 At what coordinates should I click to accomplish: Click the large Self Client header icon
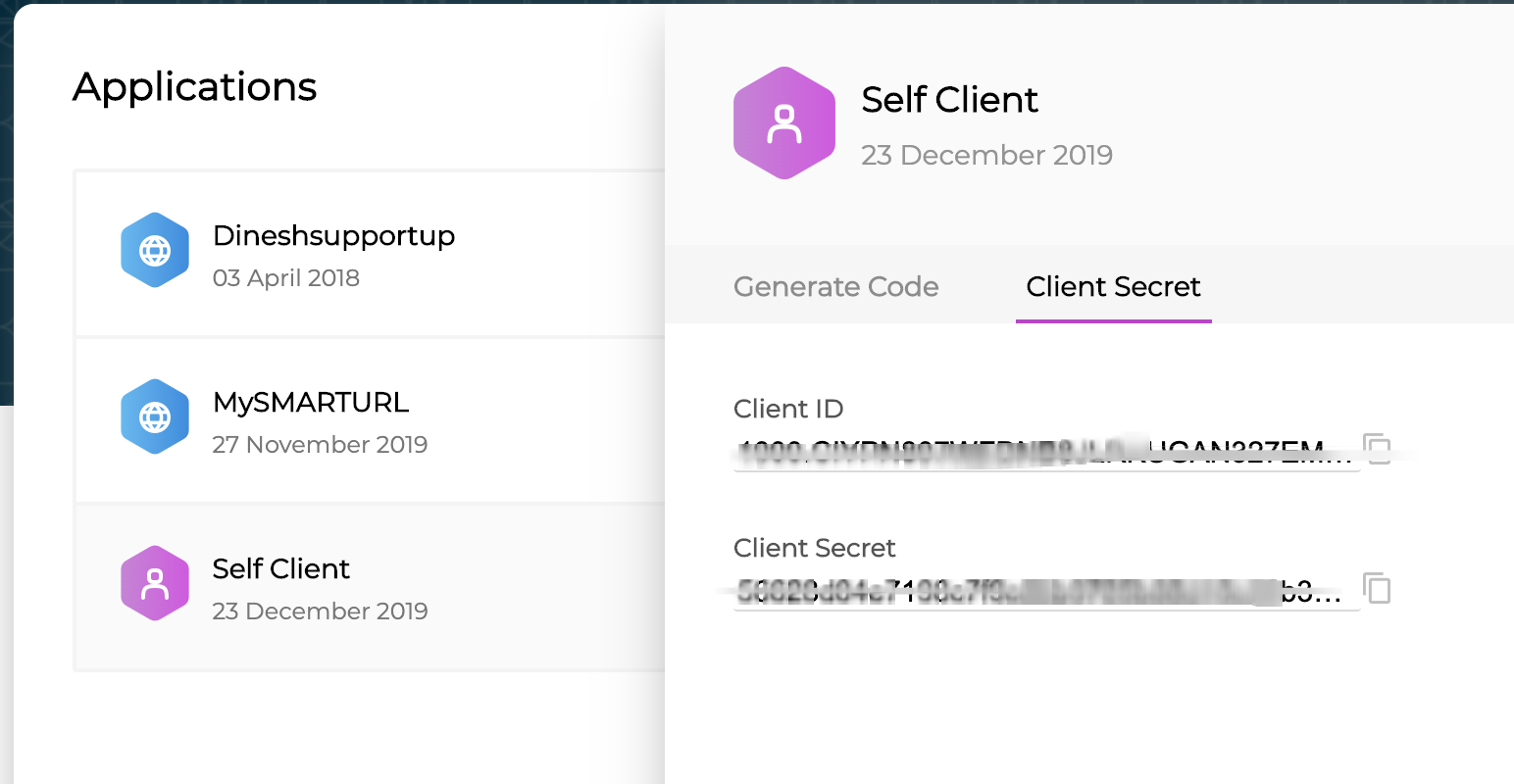(x=784, y=123)
